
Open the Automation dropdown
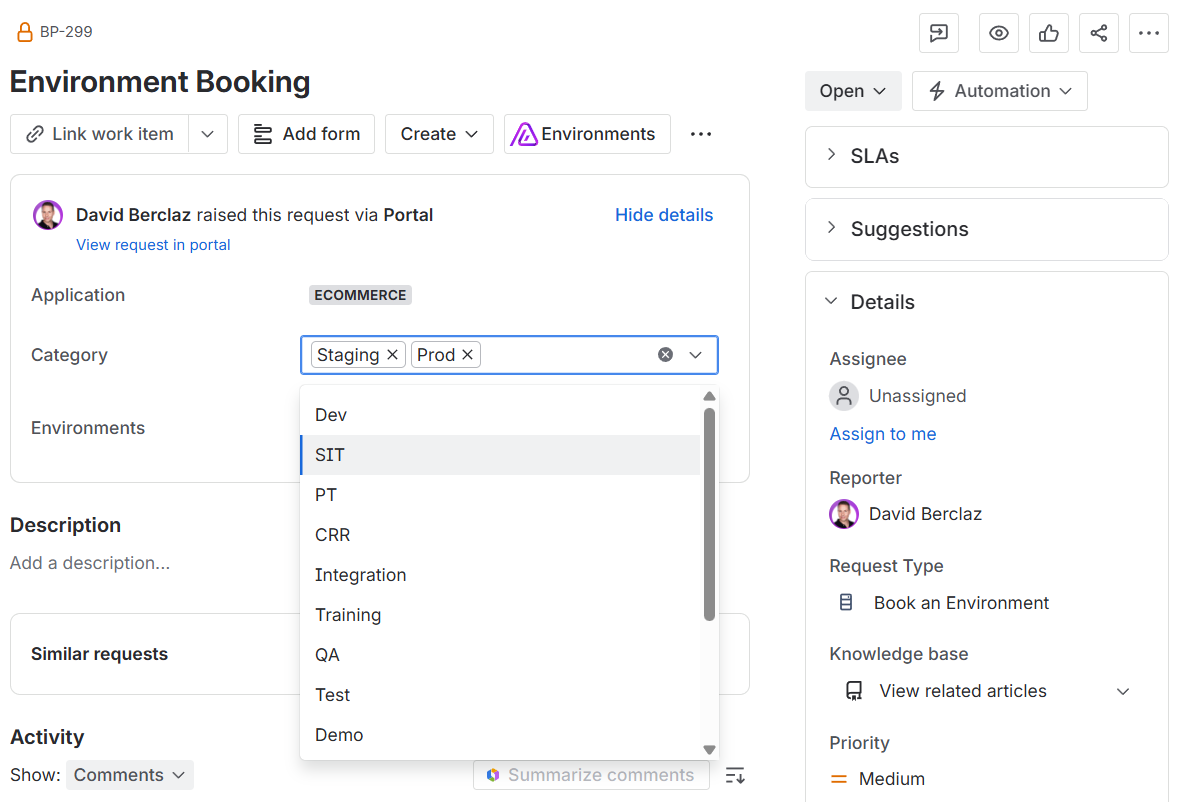click(1000, 91)
